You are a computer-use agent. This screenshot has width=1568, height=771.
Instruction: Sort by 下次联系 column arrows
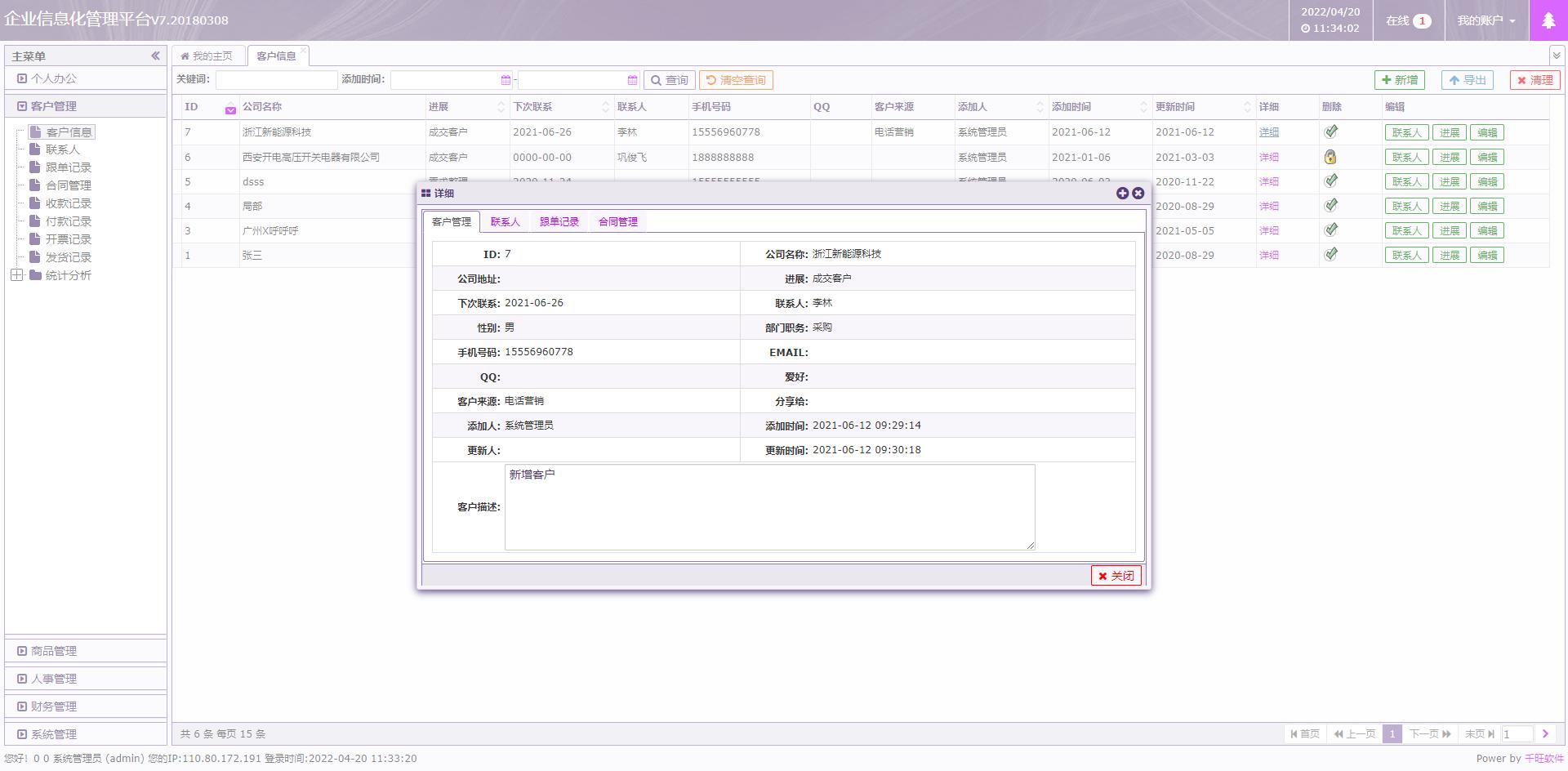point(605,107)
